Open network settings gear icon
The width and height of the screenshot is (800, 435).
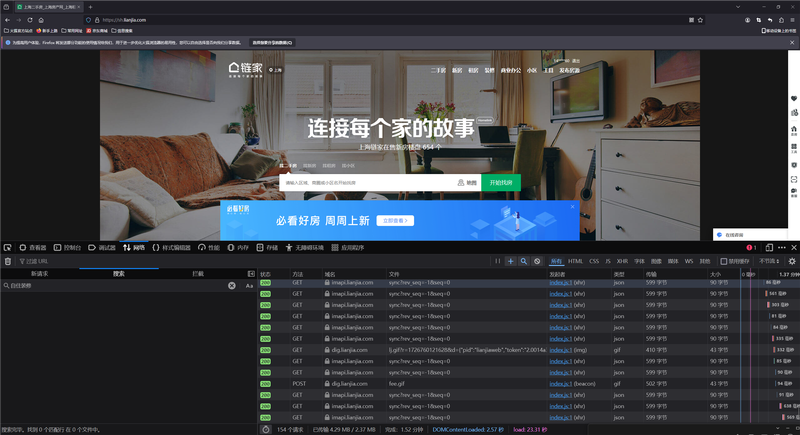pyautogui.click(x=792, y=261)
